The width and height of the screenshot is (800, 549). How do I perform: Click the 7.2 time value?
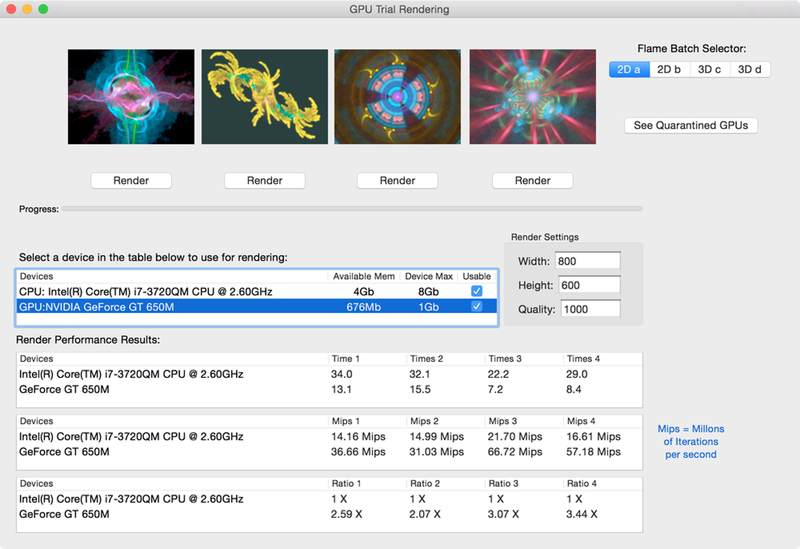tap(495, 389)
